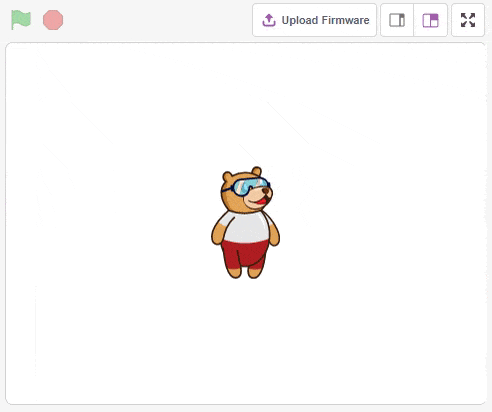Viewport: 492px width, 412px height.
Task: Switch to the large stage layout
Action: pos(430,20)
